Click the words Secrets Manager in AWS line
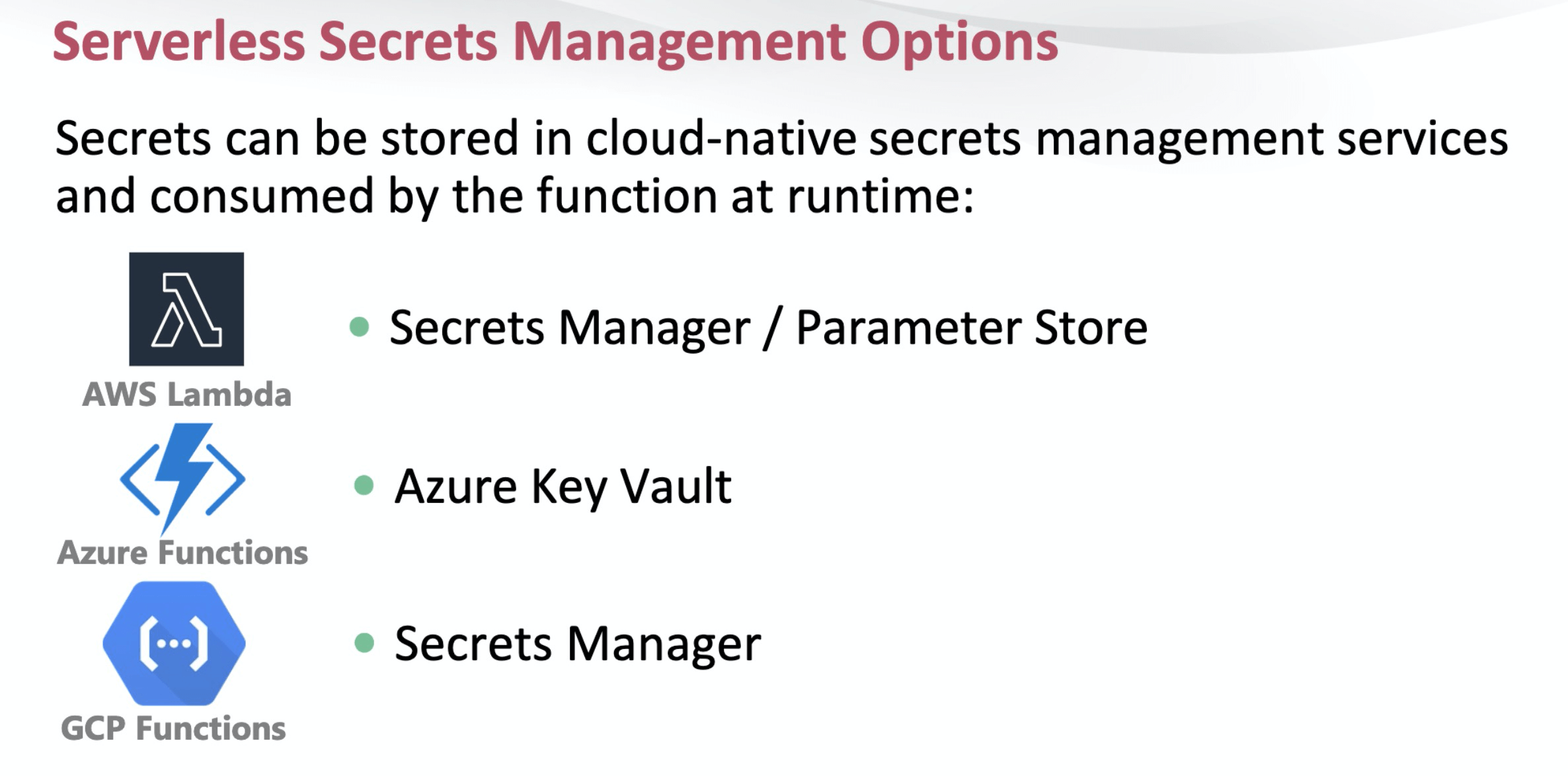Screen dimensions: 1568x776 pos(570,328)
